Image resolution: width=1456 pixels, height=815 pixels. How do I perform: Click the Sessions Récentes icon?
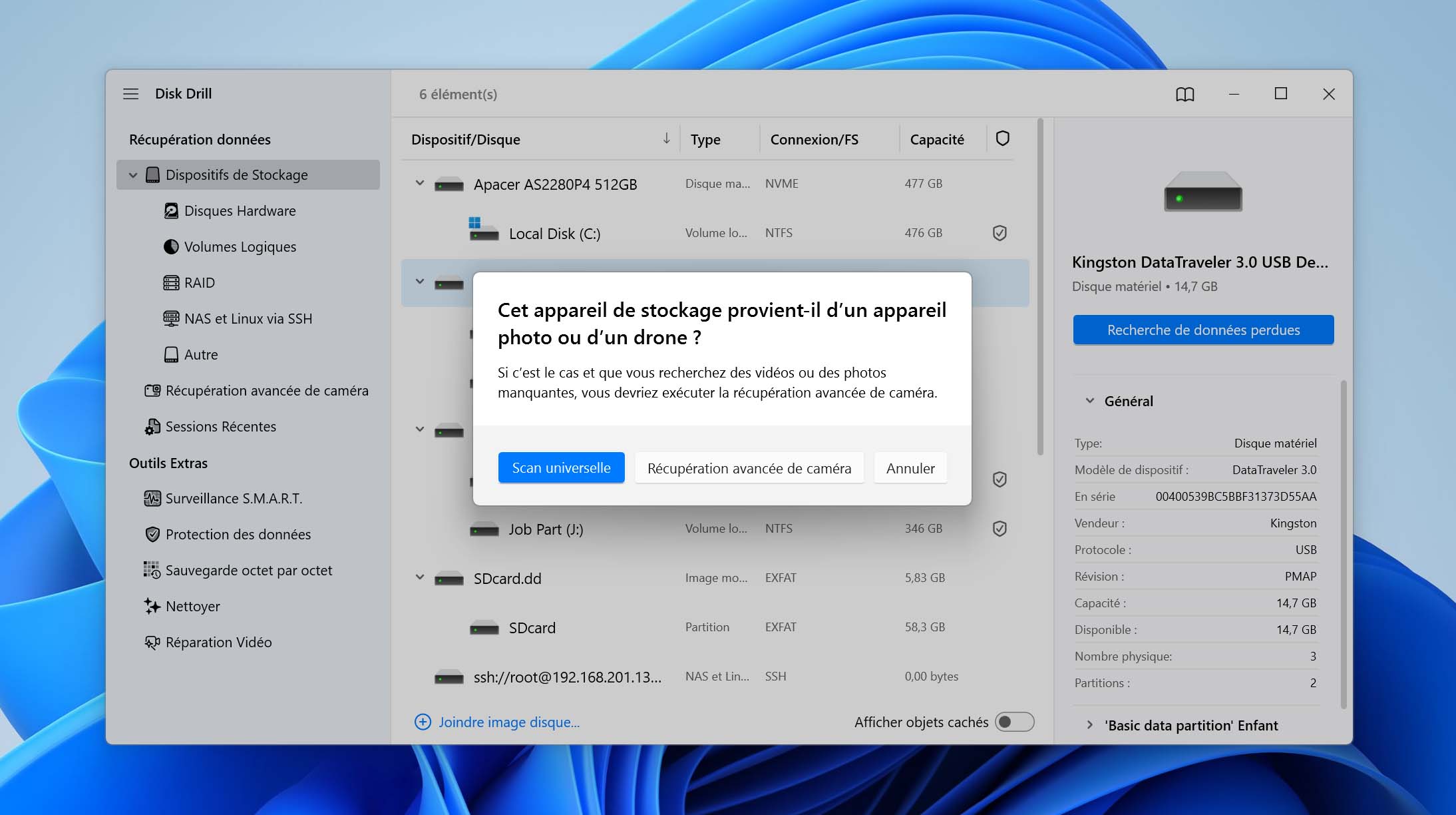point(152,427)
